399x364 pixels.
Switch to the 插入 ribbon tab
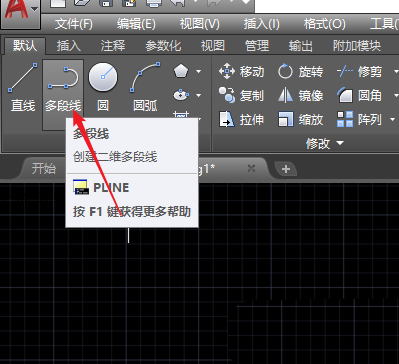69,46
